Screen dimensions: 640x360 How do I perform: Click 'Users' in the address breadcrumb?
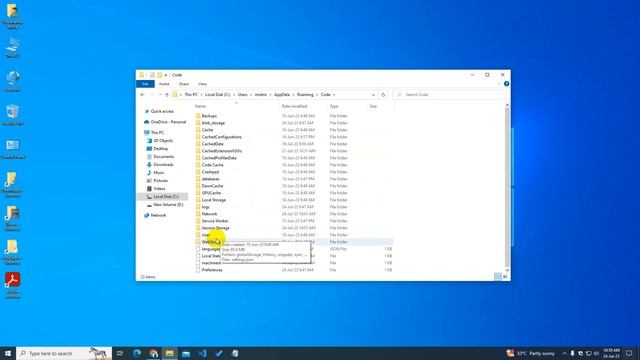[x=243, y=95]
